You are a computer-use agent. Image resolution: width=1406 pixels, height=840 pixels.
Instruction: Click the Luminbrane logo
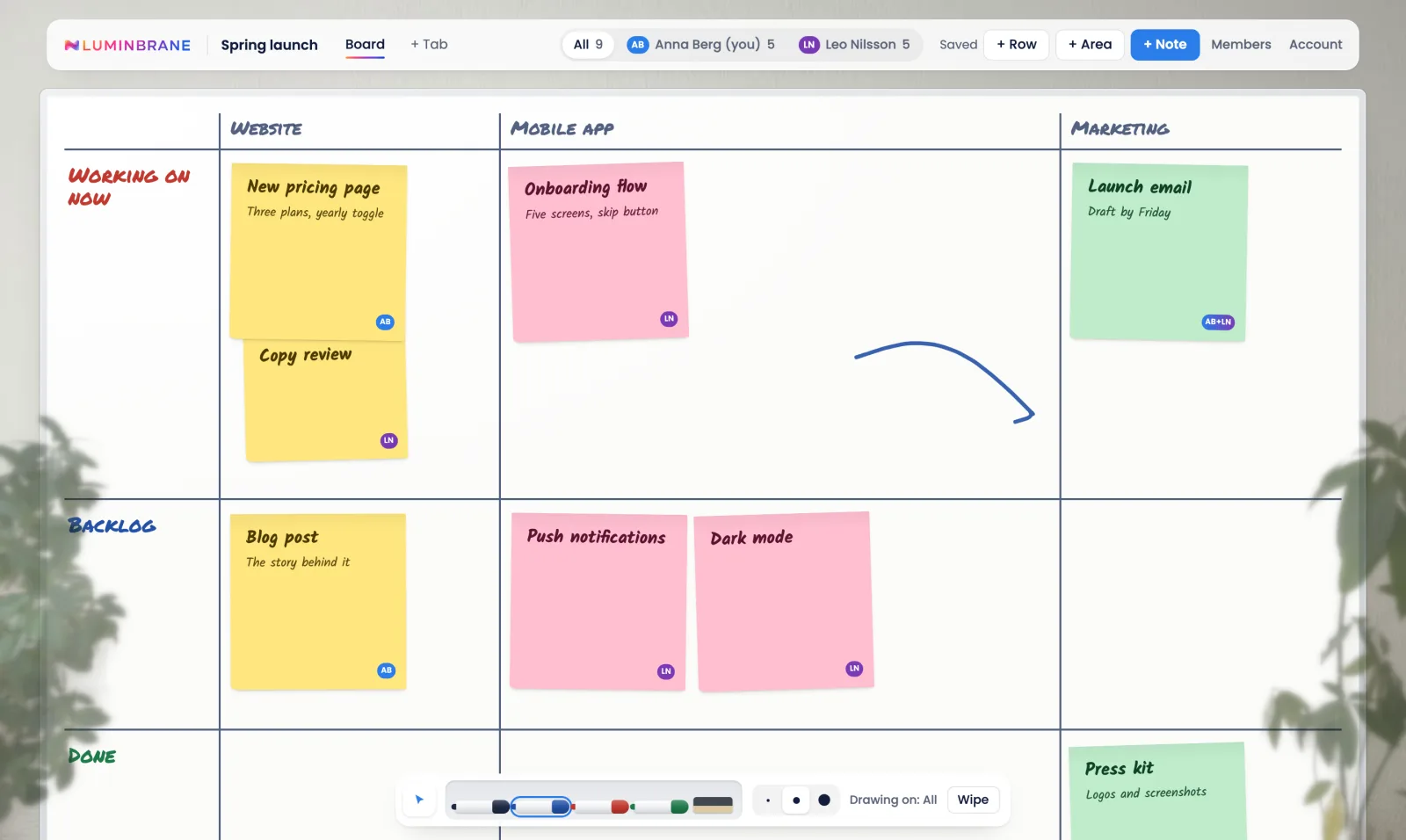click(x=127, y=45)
